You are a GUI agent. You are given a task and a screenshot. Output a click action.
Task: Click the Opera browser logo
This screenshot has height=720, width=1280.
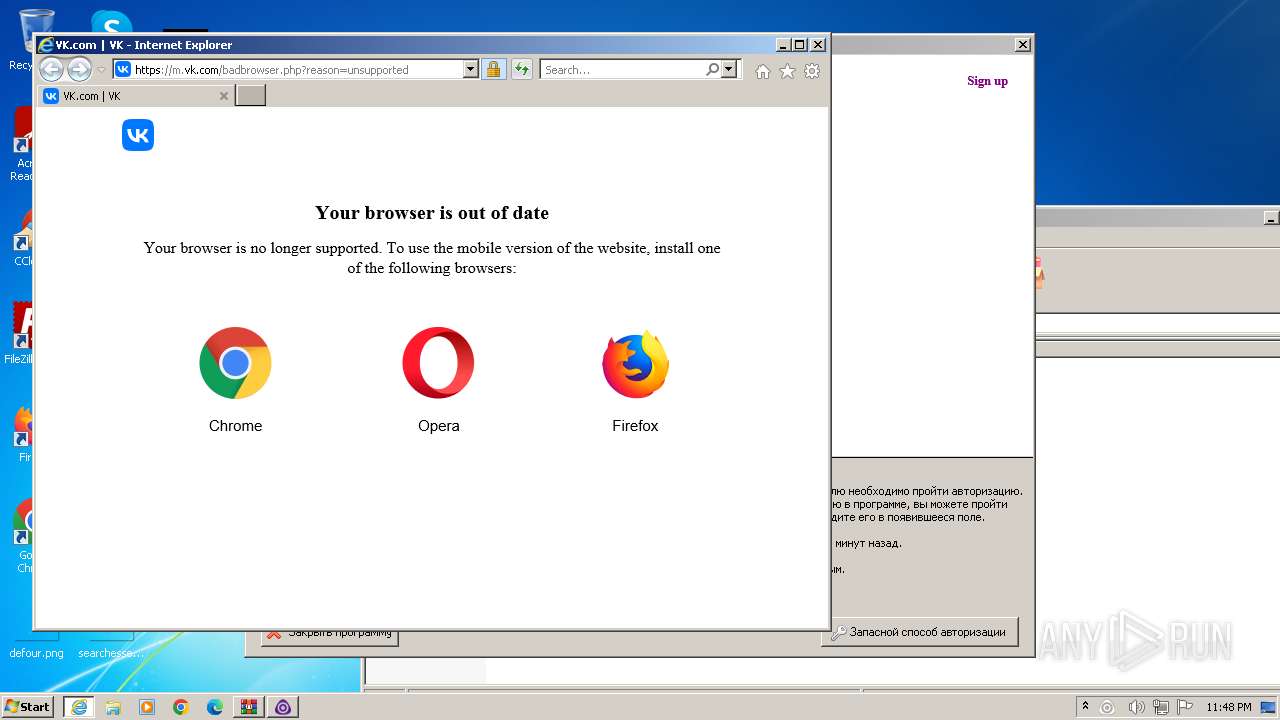point(438,363)
